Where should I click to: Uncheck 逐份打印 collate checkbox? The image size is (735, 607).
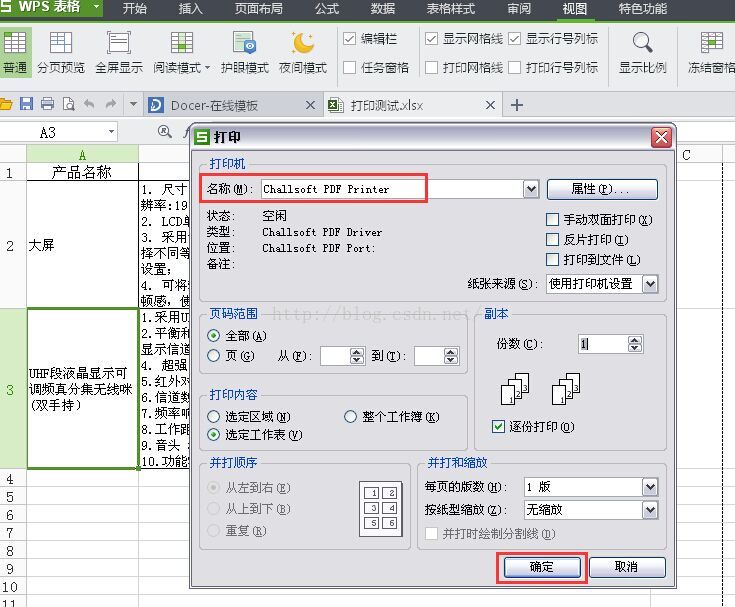pos(498,427)
